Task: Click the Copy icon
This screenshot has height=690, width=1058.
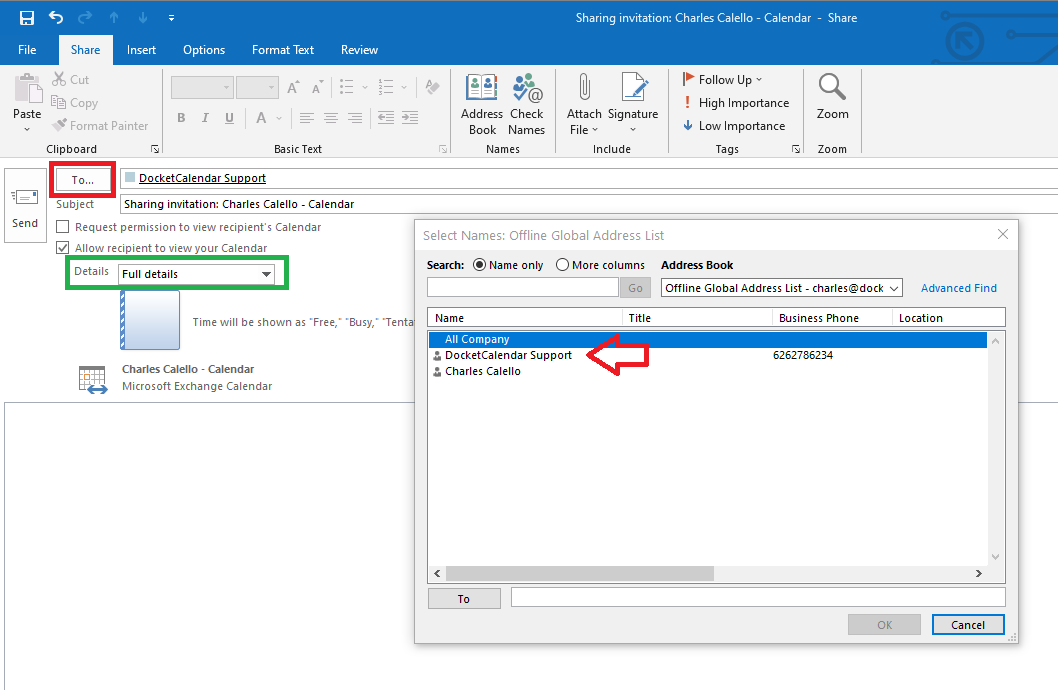Action: (59, 103)
